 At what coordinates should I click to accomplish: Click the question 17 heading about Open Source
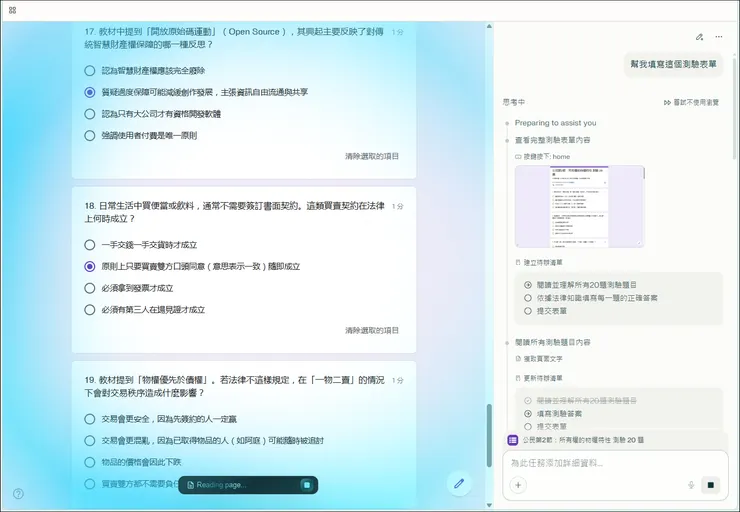coord(234,38)
